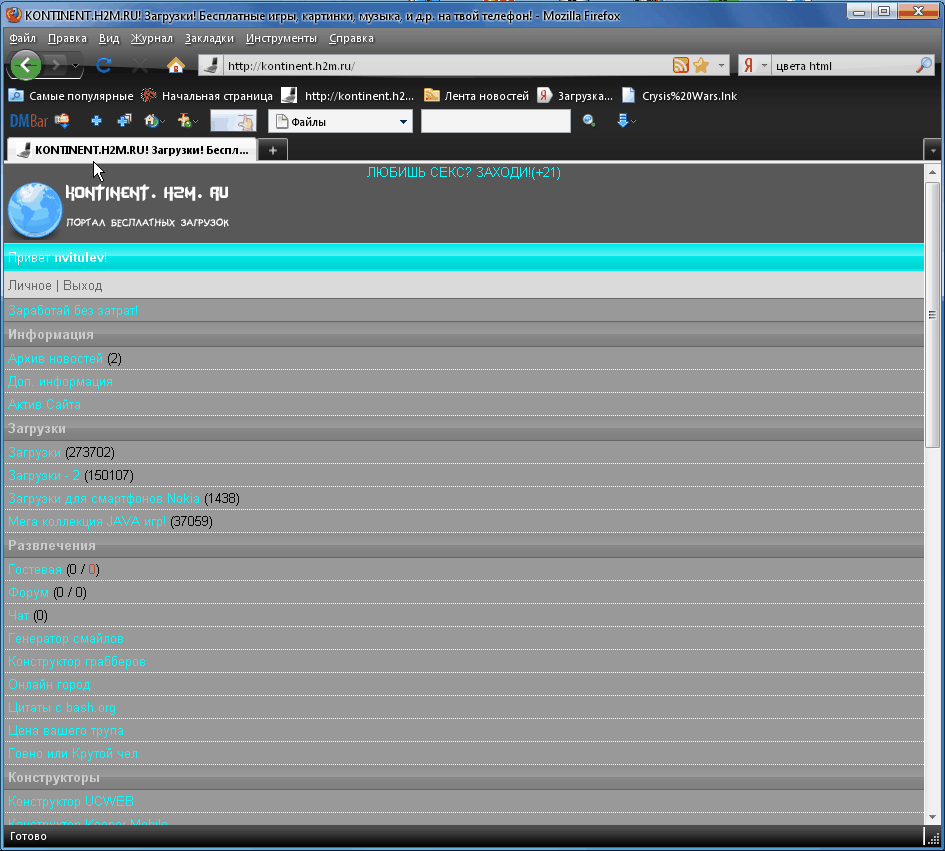Image resolution: width=945 pixels, height=851 pixels.
Task: Click the URL field showing kontinent.h2m.ru
Action: click(446, 66)
